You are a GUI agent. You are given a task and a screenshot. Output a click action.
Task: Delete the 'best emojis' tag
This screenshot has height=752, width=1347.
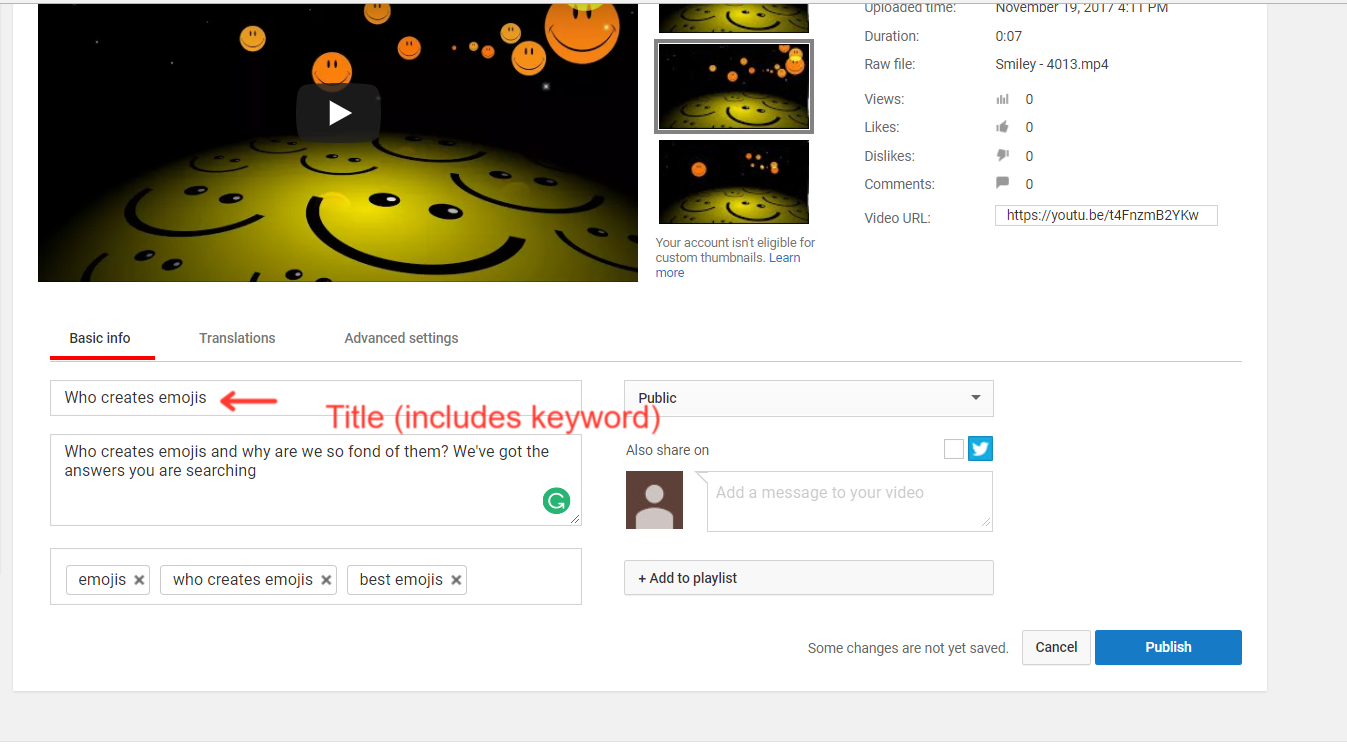click(x=456, y=580)
